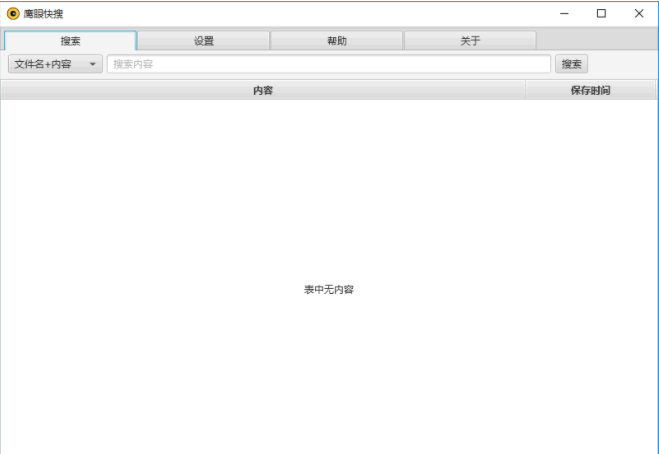The height and width of the screenshot is (454, 659).
Task: Focus the 搜索内容 input field
Action: point(329,64)
